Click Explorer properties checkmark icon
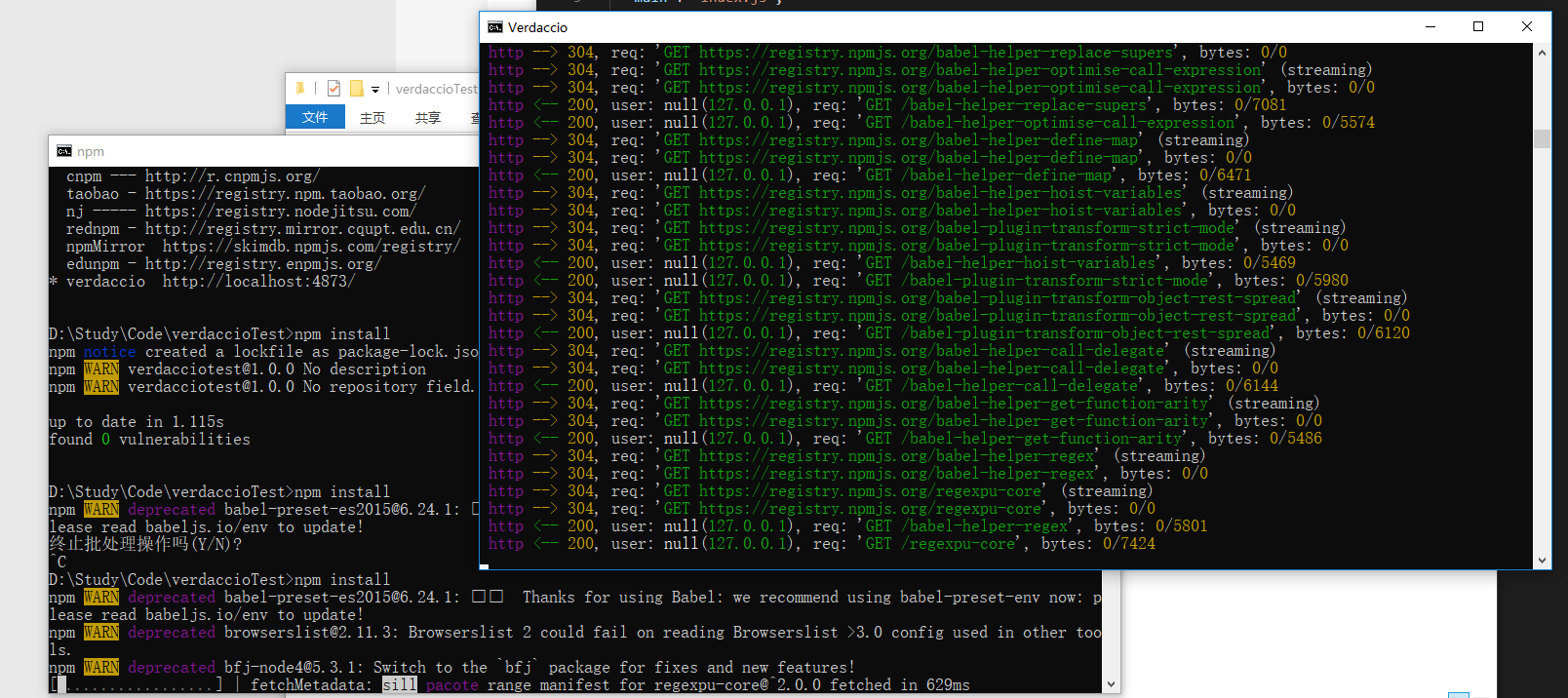This screenshot has width=1568, height=698. (x=333, y=89)
